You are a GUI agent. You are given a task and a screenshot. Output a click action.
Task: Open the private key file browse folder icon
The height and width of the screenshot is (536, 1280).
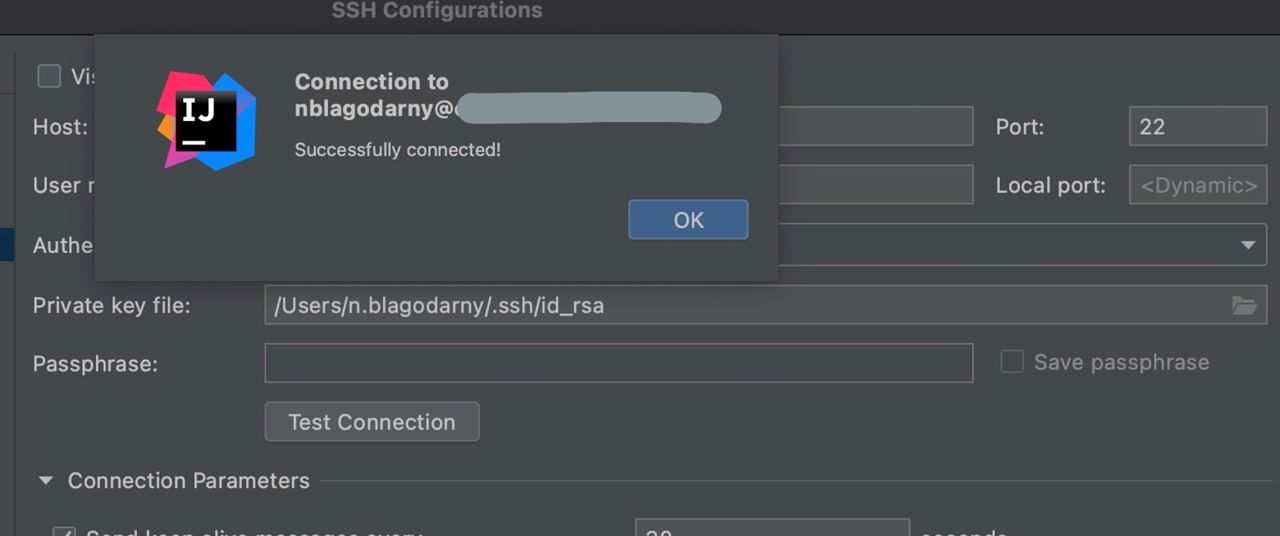pyautogui.click(x=1244, y=305)
